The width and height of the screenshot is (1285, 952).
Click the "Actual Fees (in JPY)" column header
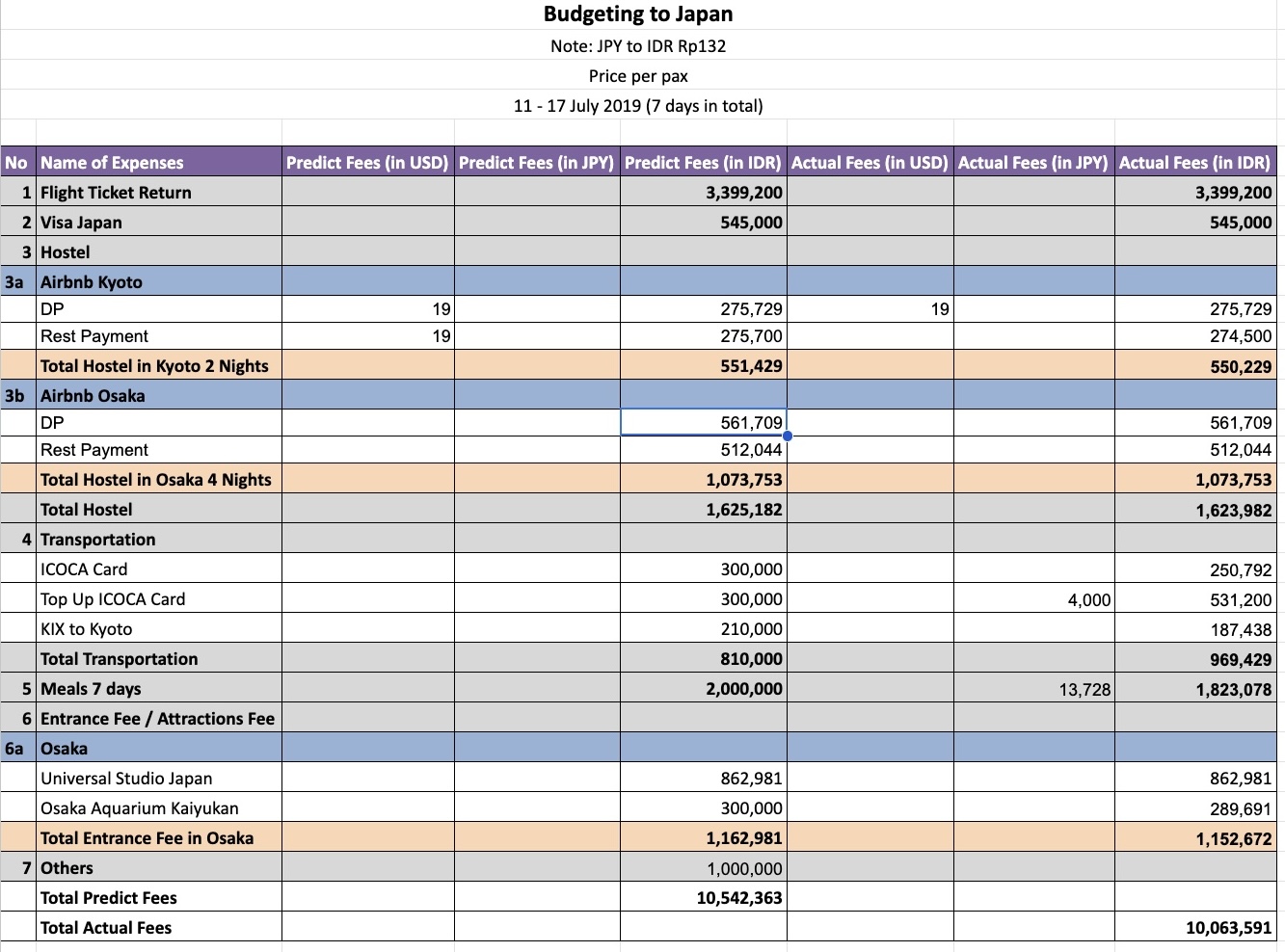(x=1033, y=163)
